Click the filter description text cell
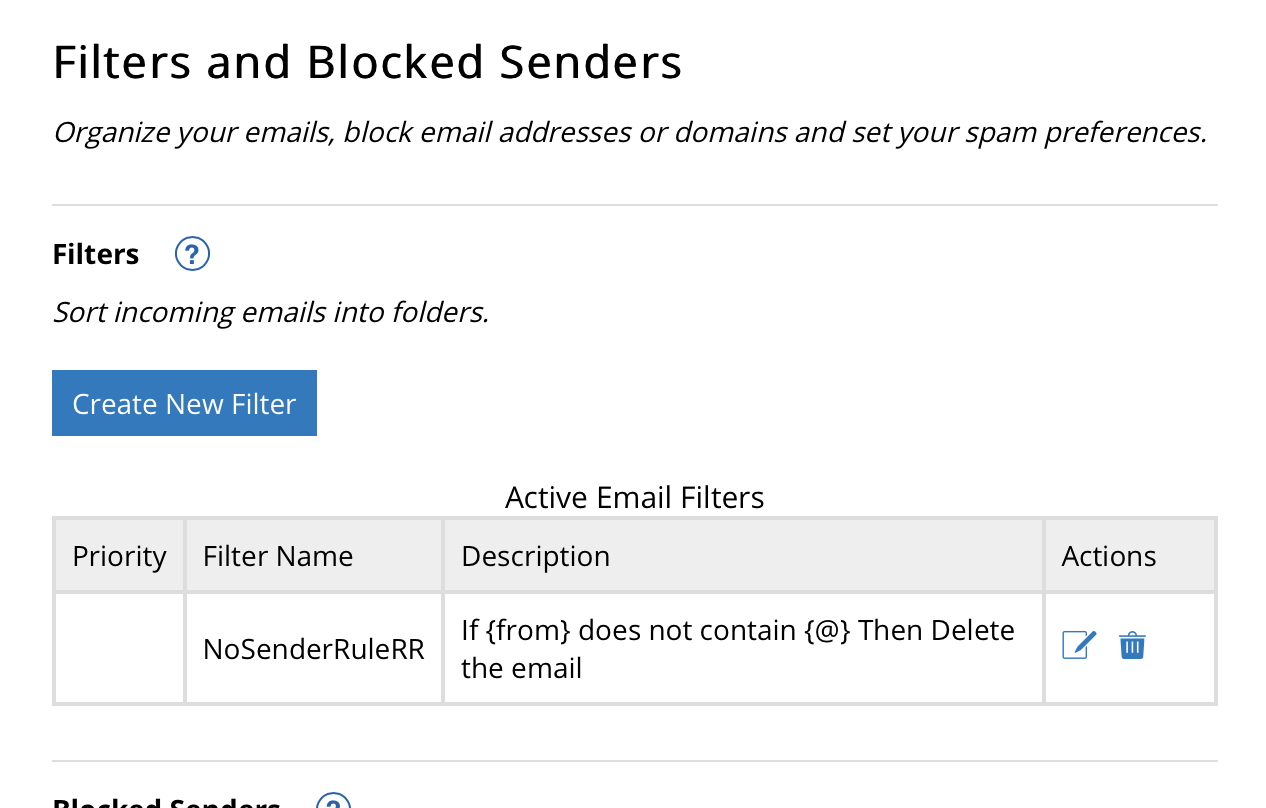Screen dimensions: 1266x808 (x=737, y=648)
